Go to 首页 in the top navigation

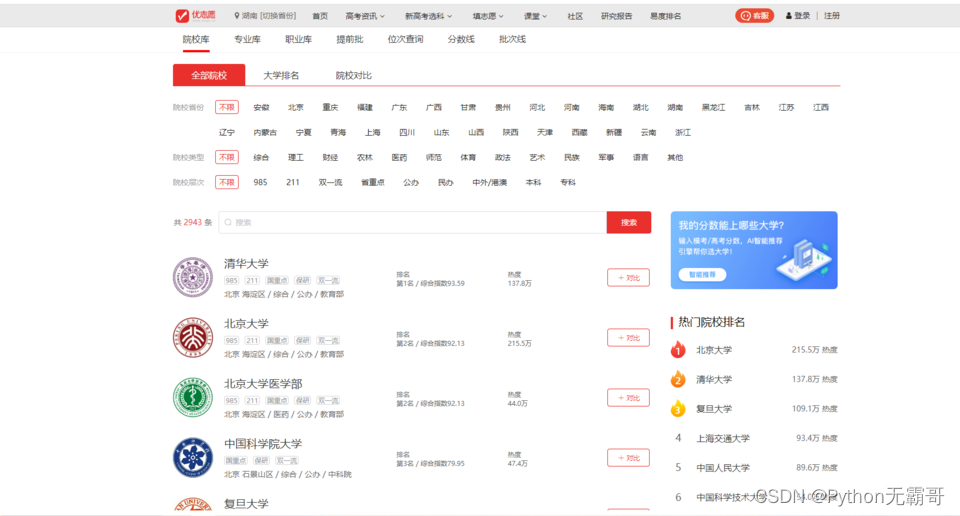(x=320, y=16)
